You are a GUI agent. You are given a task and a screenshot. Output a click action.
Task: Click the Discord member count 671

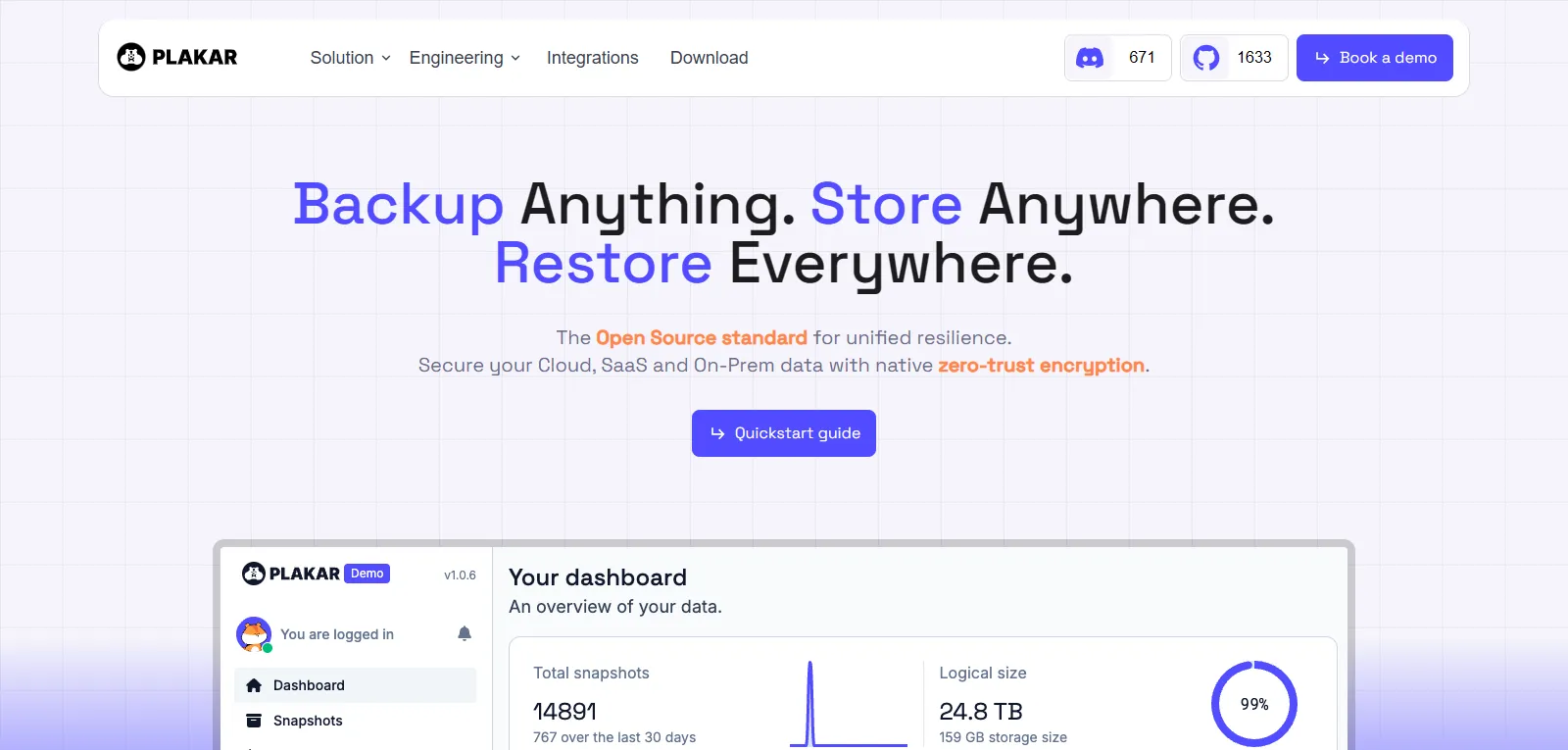click(x=1142, y=58)
